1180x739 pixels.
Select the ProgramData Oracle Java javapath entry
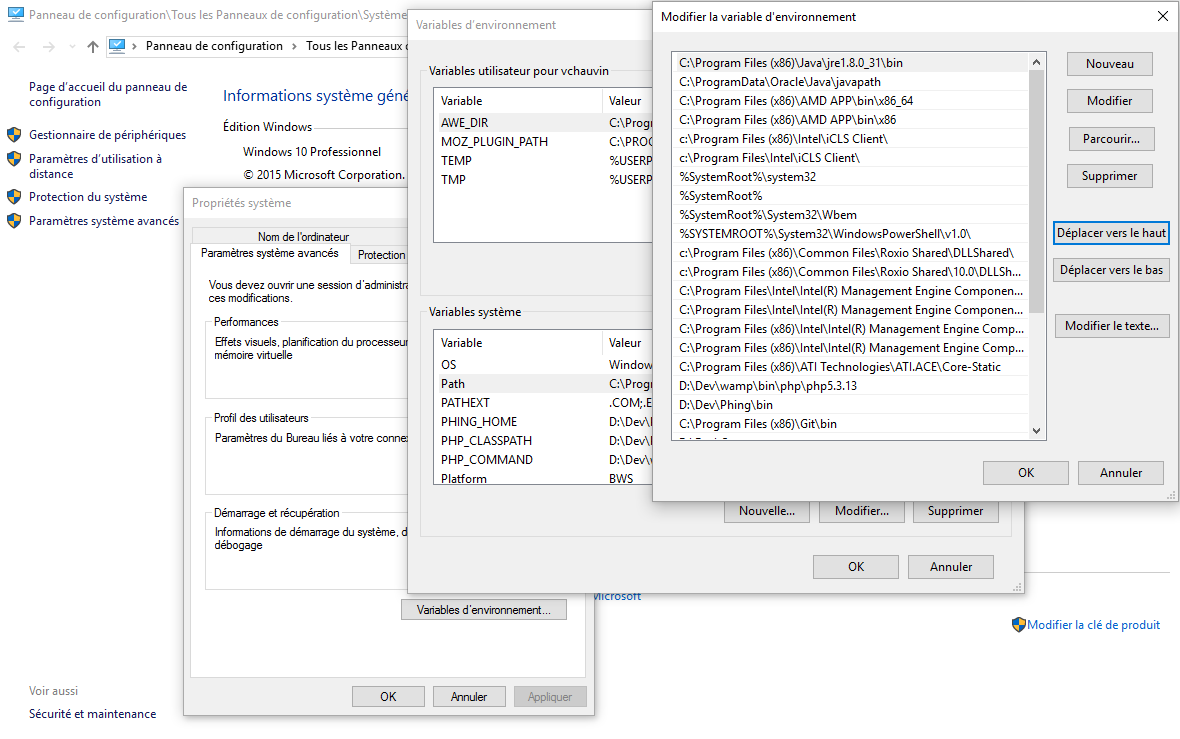click(850, 82)
